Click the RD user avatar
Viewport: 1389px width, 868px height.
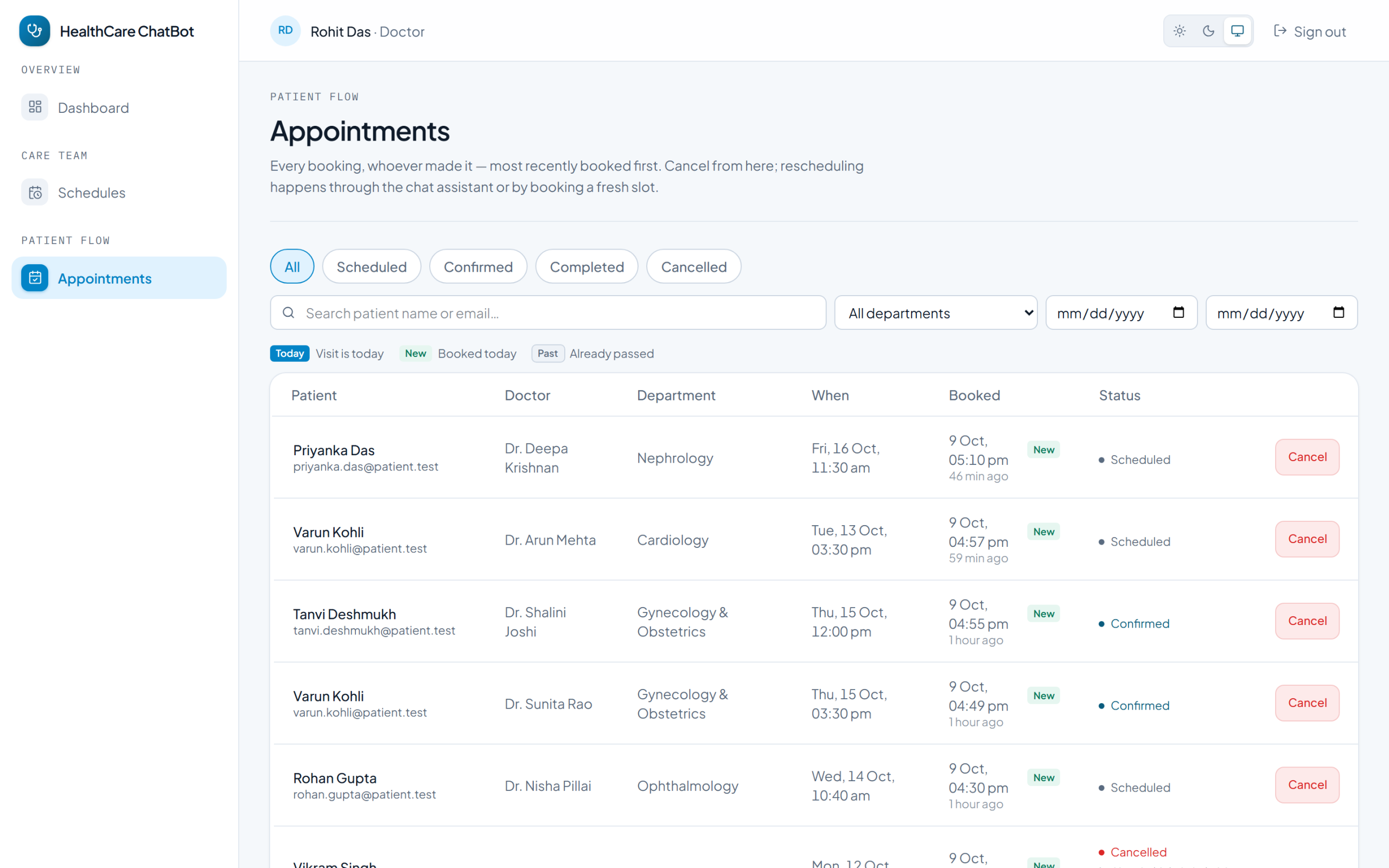pos(285,31)
